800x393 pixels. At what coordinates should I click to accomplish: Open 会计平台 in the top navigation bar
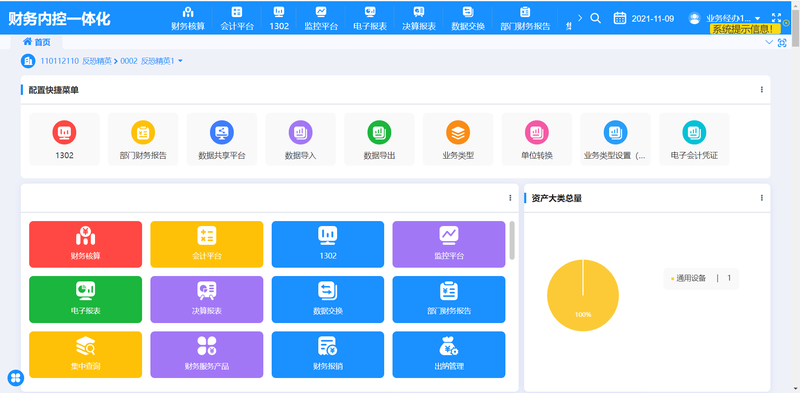(237, 18)
